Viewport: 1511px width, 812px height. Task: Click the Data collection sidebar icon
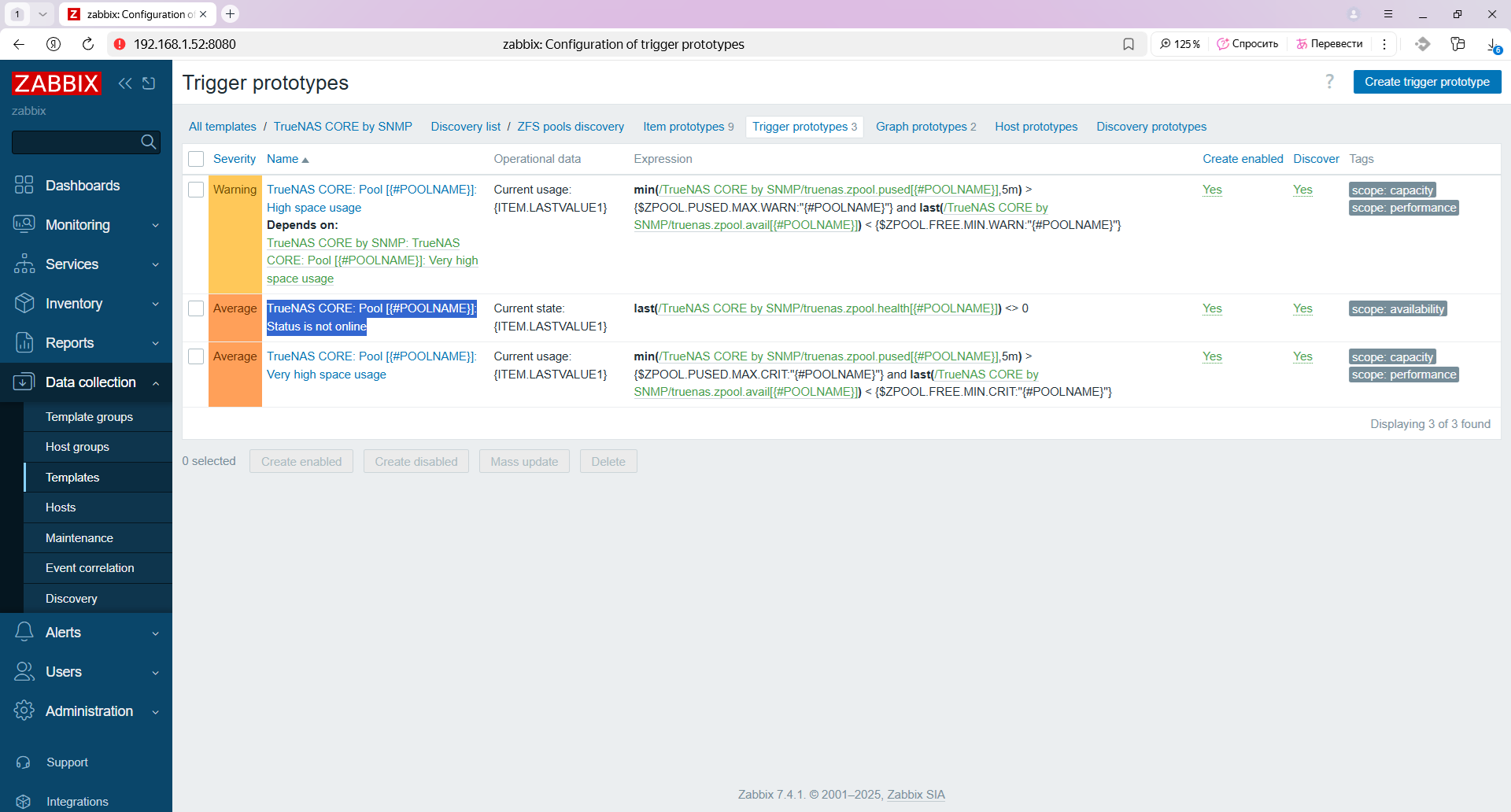click(24, 382)
